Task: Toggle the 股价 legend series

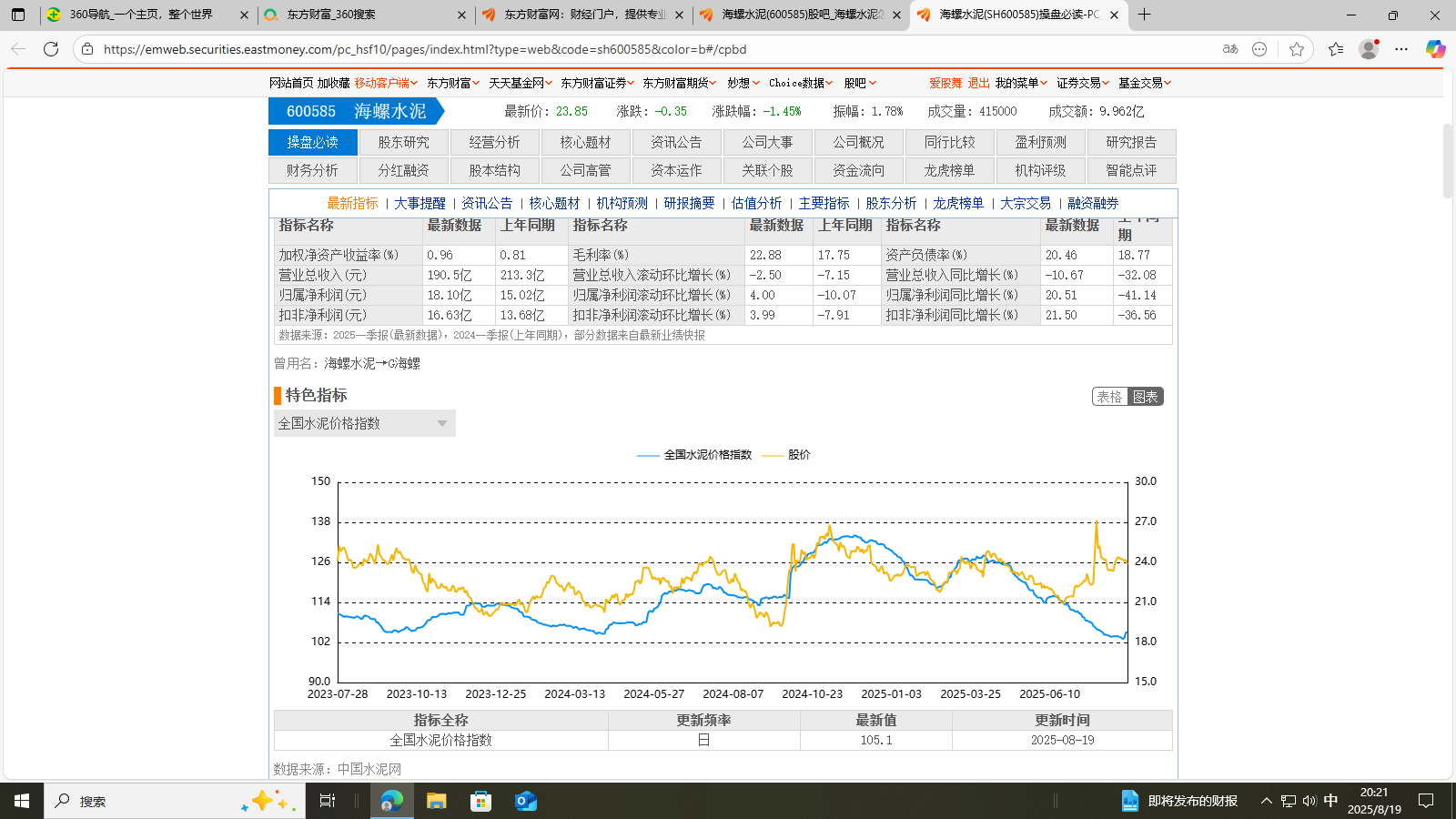Action: pyautogui.click(x=786, y=454)
